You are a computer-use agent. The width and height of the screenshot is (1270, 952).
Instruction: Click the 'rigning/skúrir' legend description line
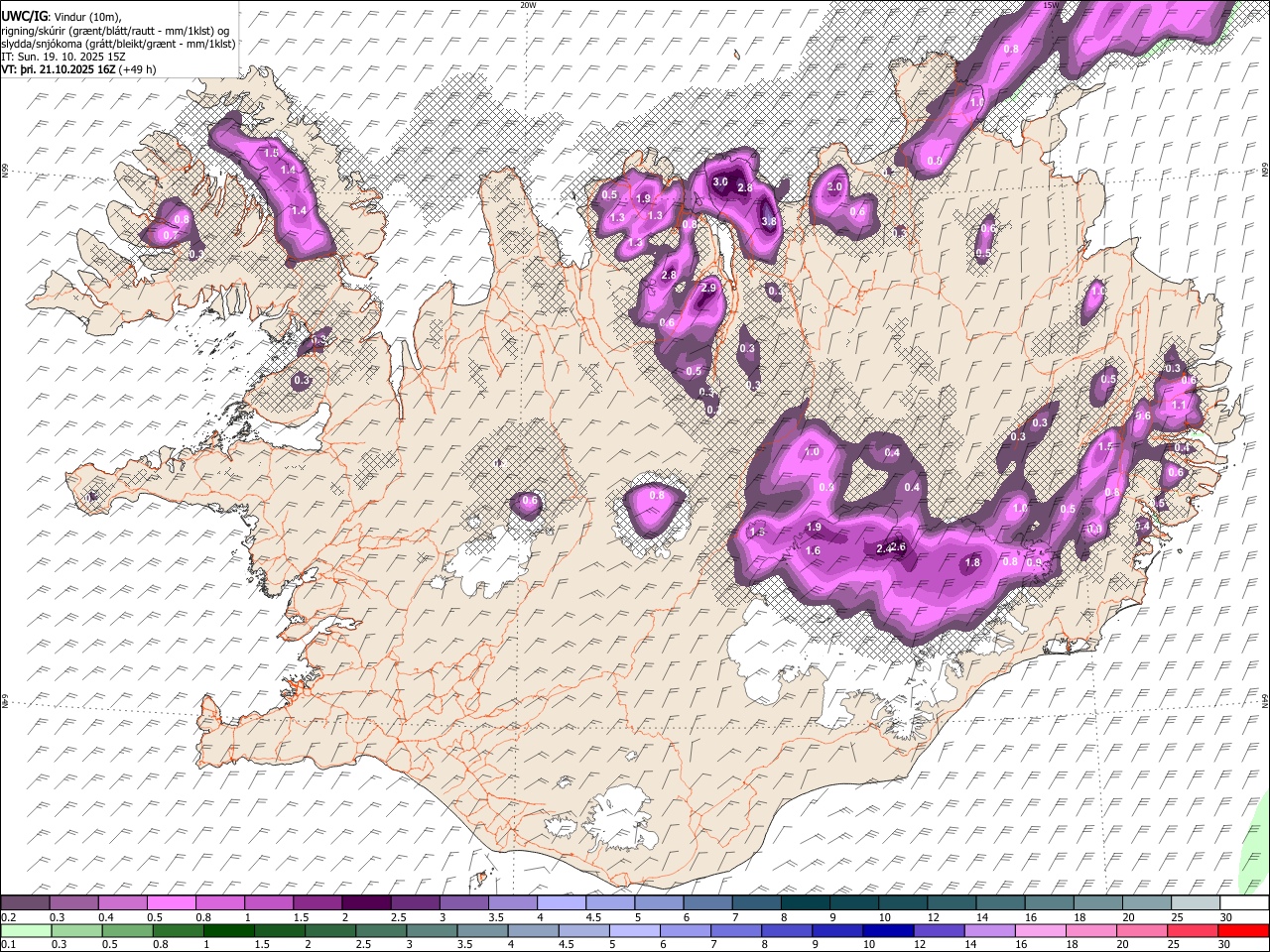pyautogui.click(x=115, y=31)
